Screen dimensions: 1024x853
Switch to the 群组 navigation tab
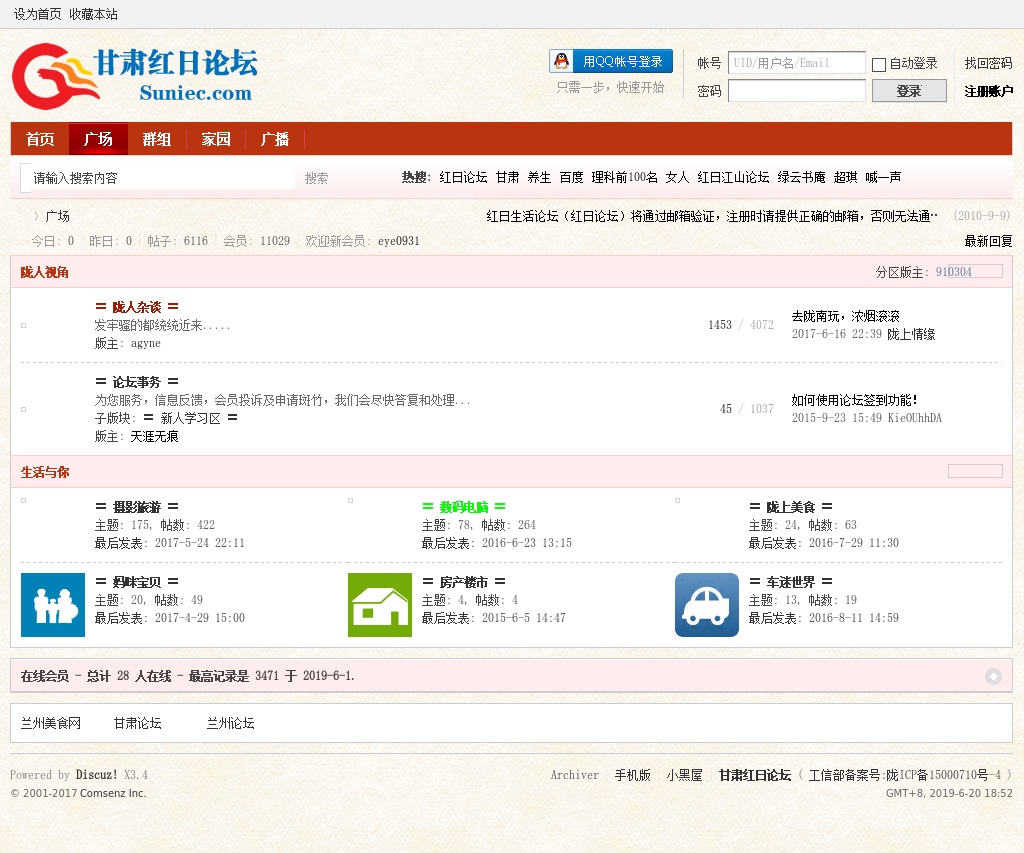coord(156,139)
